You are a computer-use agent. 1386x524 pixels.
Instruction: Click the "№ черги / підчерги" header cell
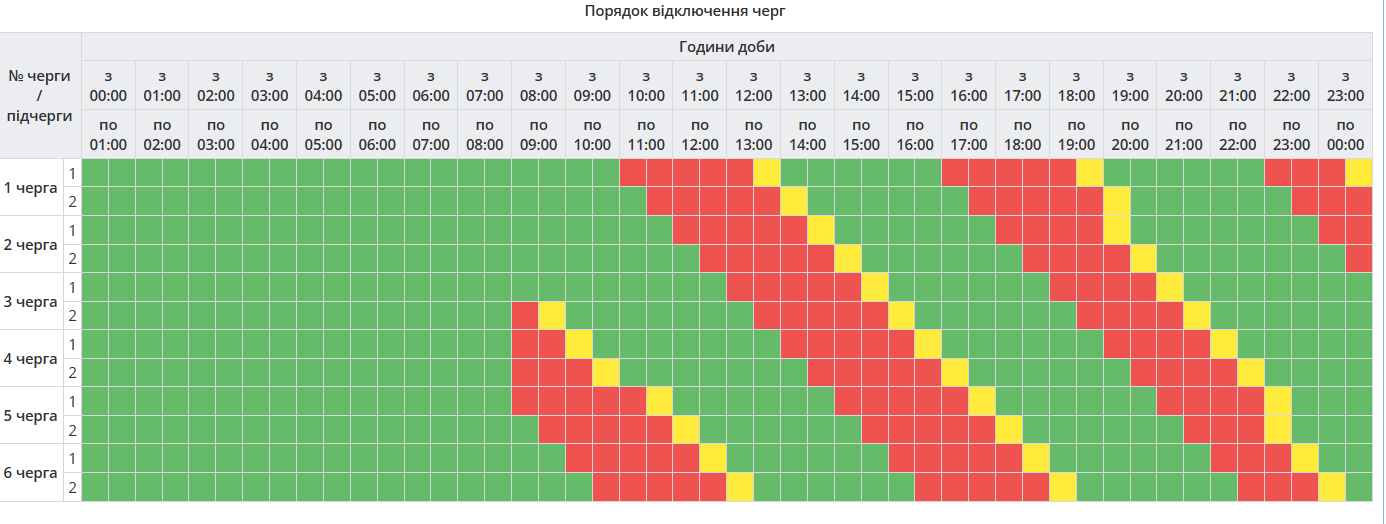point(40,96)
